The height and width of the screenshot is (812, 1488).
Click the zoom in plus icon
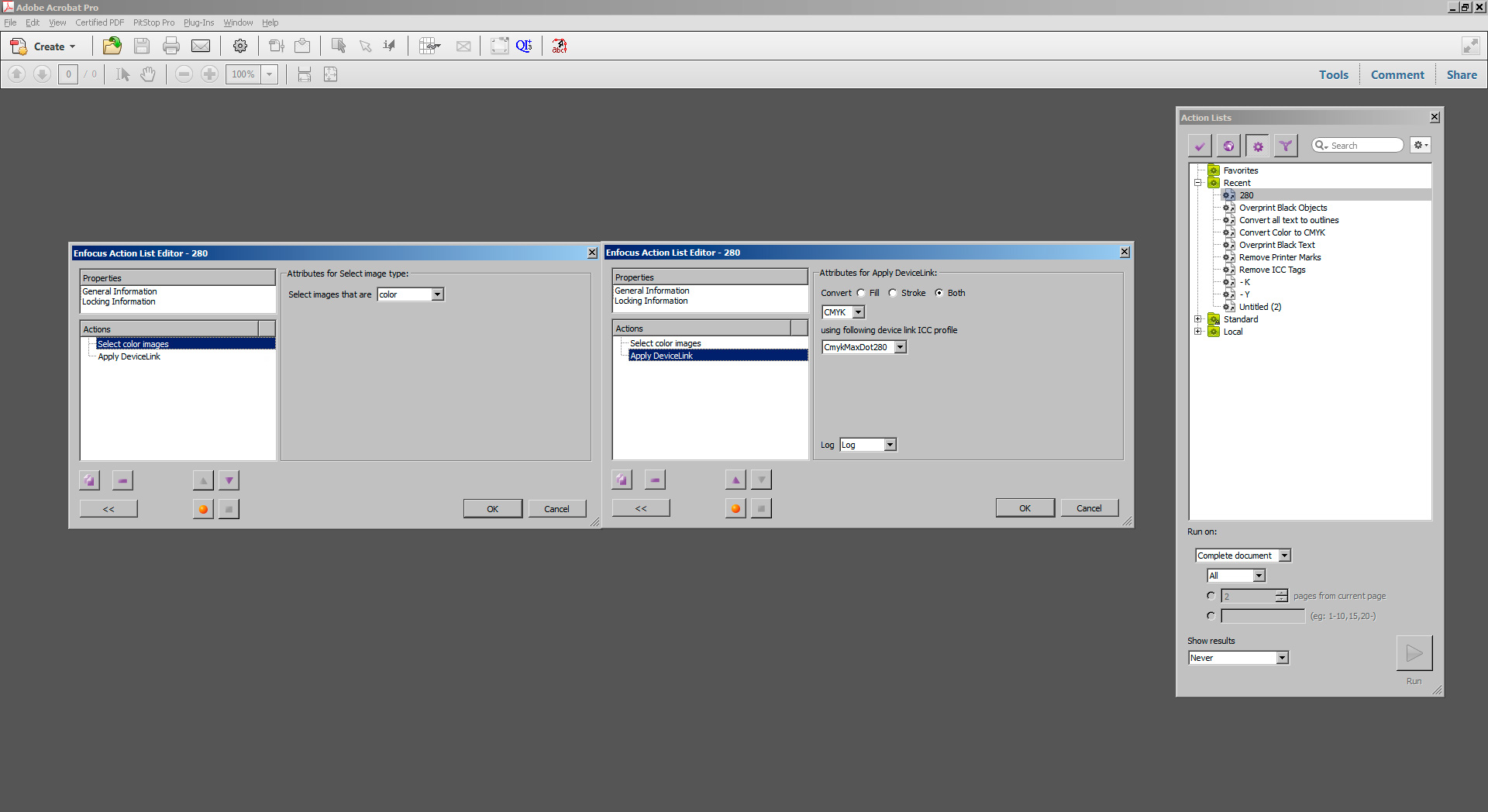[x=209, y=74]
